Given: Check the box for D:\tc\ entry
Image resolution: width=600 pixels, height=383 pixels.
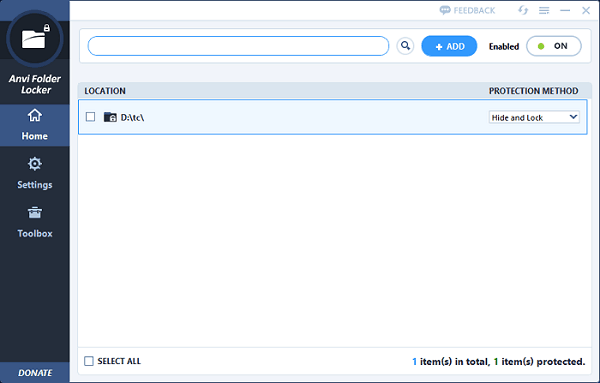Looking at the screenshot, I should tap(90, 117).
